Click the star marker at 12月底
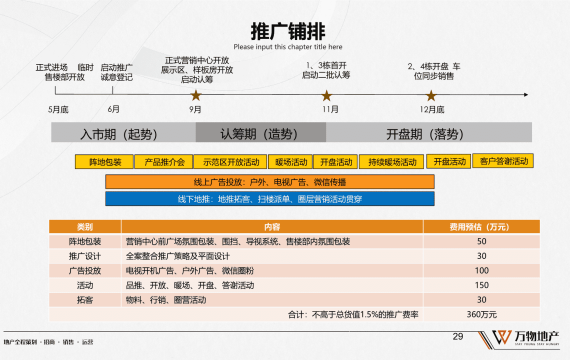Screen dimensions: 570x360 (x=431, y=96)
